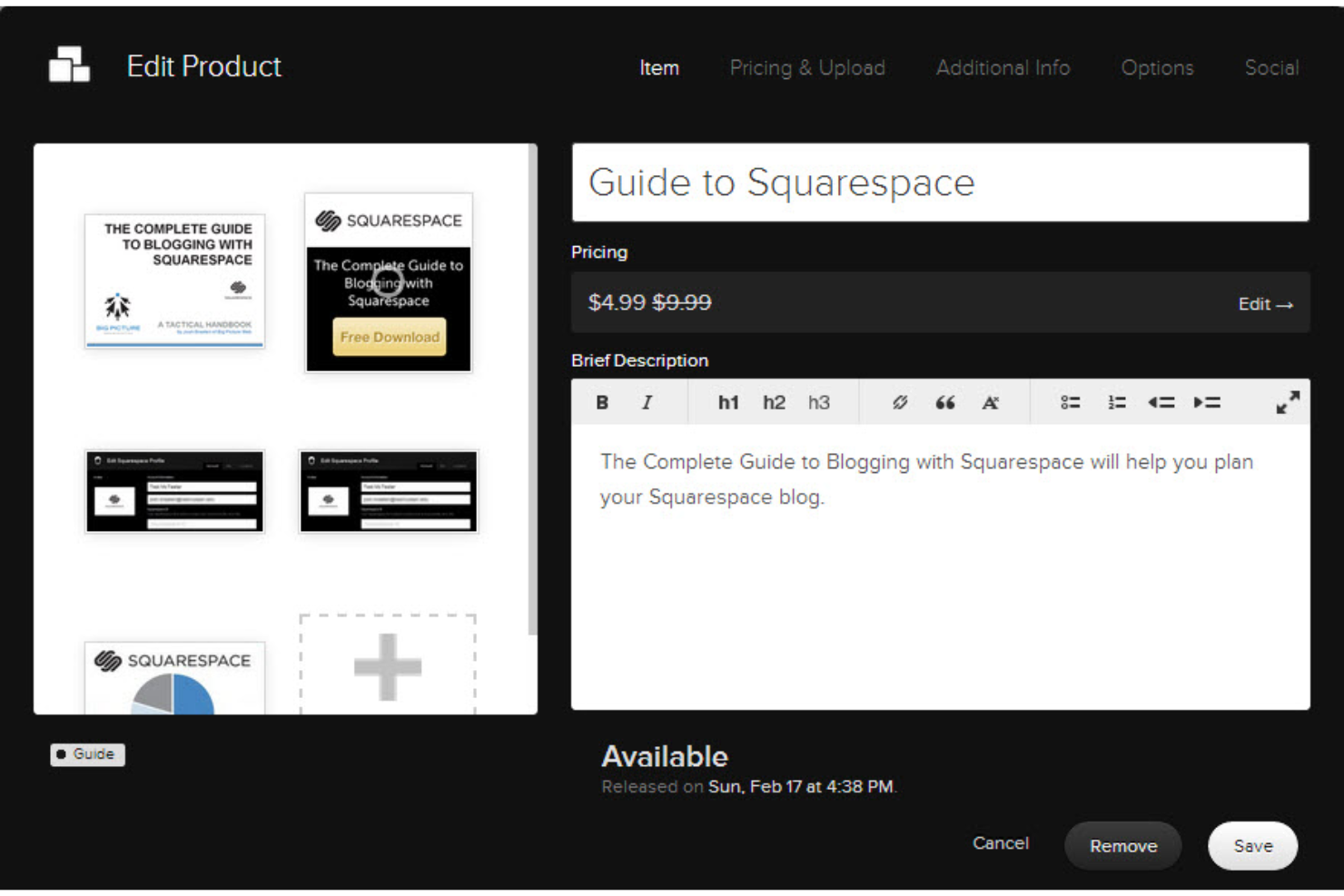Click the image gallery scrollbar

tap(533, 390)
